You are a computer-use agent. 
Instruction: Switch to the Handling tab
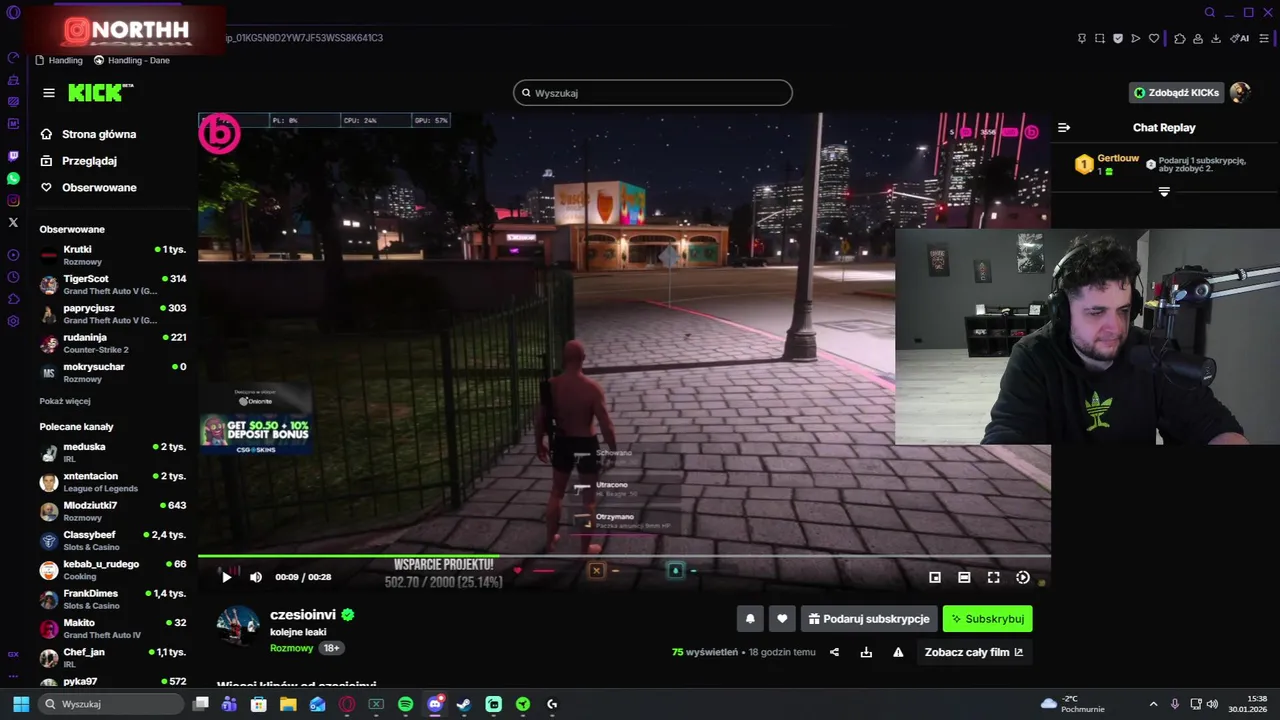tap(59, 60)
